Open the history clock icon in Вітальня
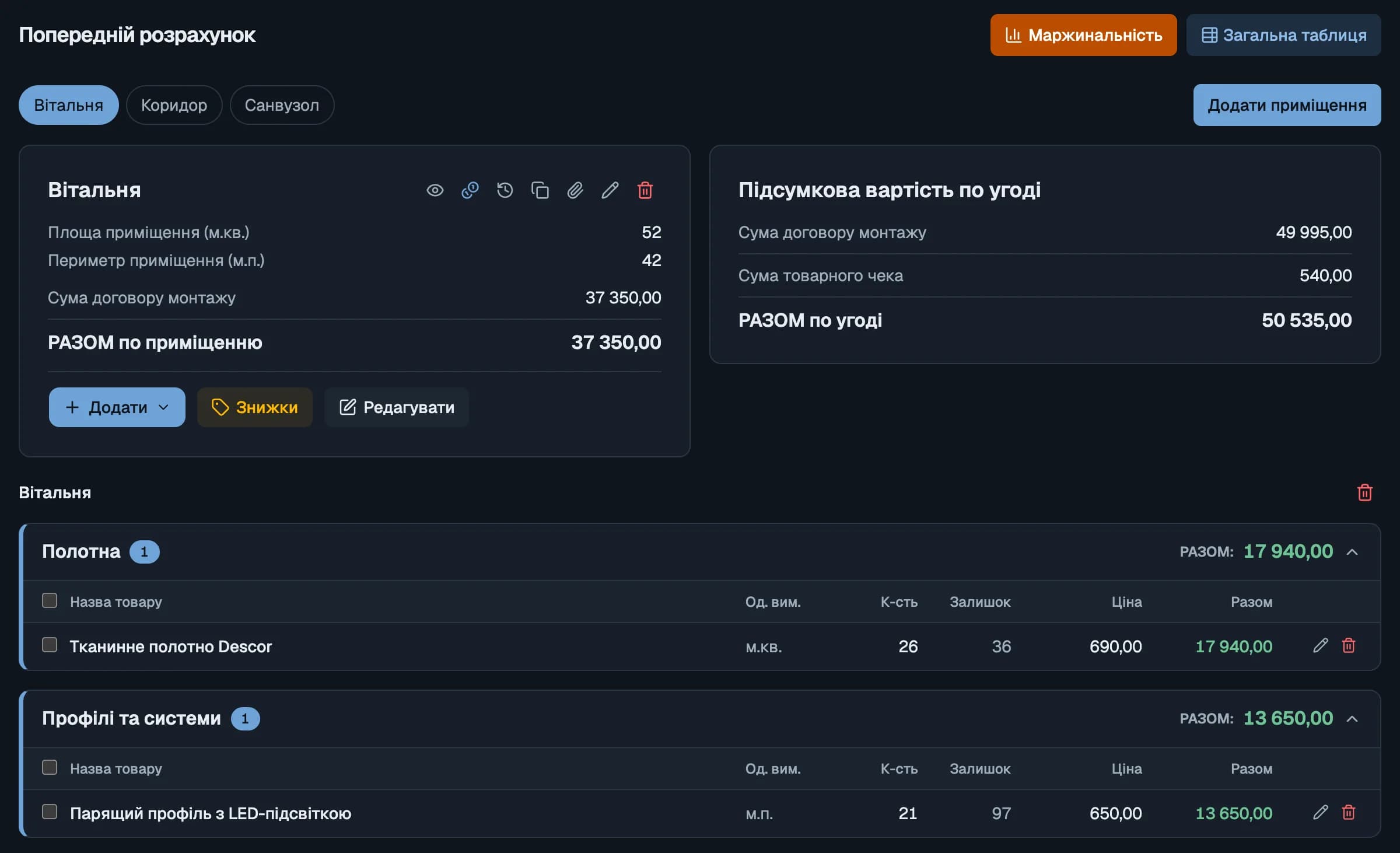The width and height of the screenshot is (1400, 853). [x=505, y=190]
